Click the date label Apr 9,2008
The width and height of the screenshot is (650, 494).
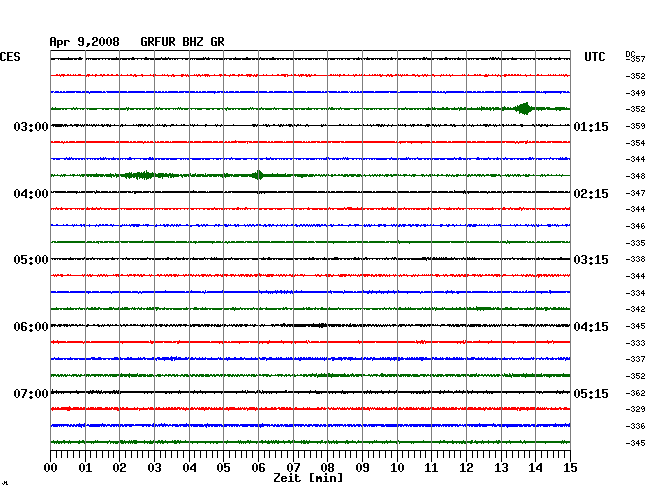[85, 42]
